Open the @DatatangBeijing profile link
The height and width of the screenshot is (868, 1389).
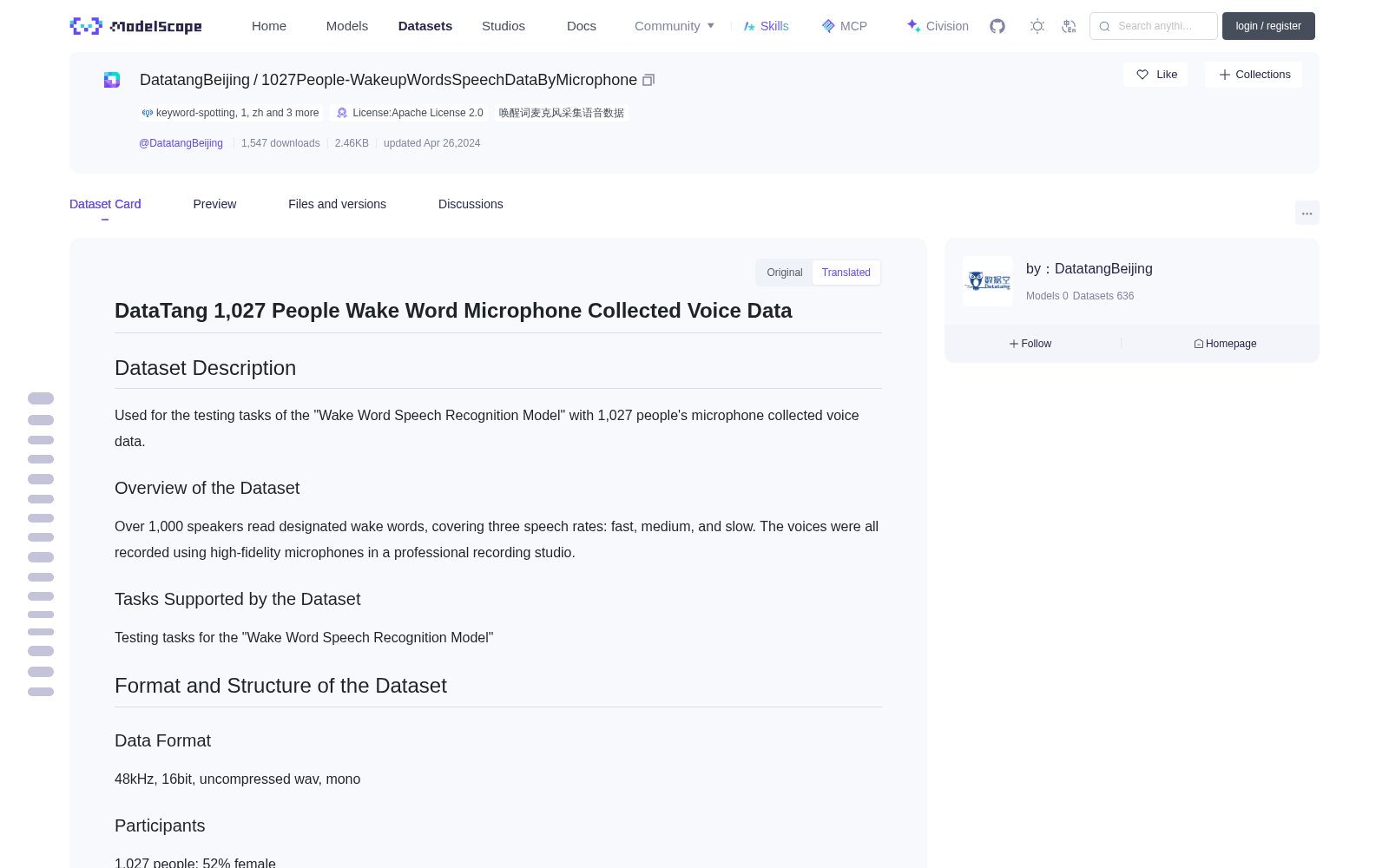181,143
